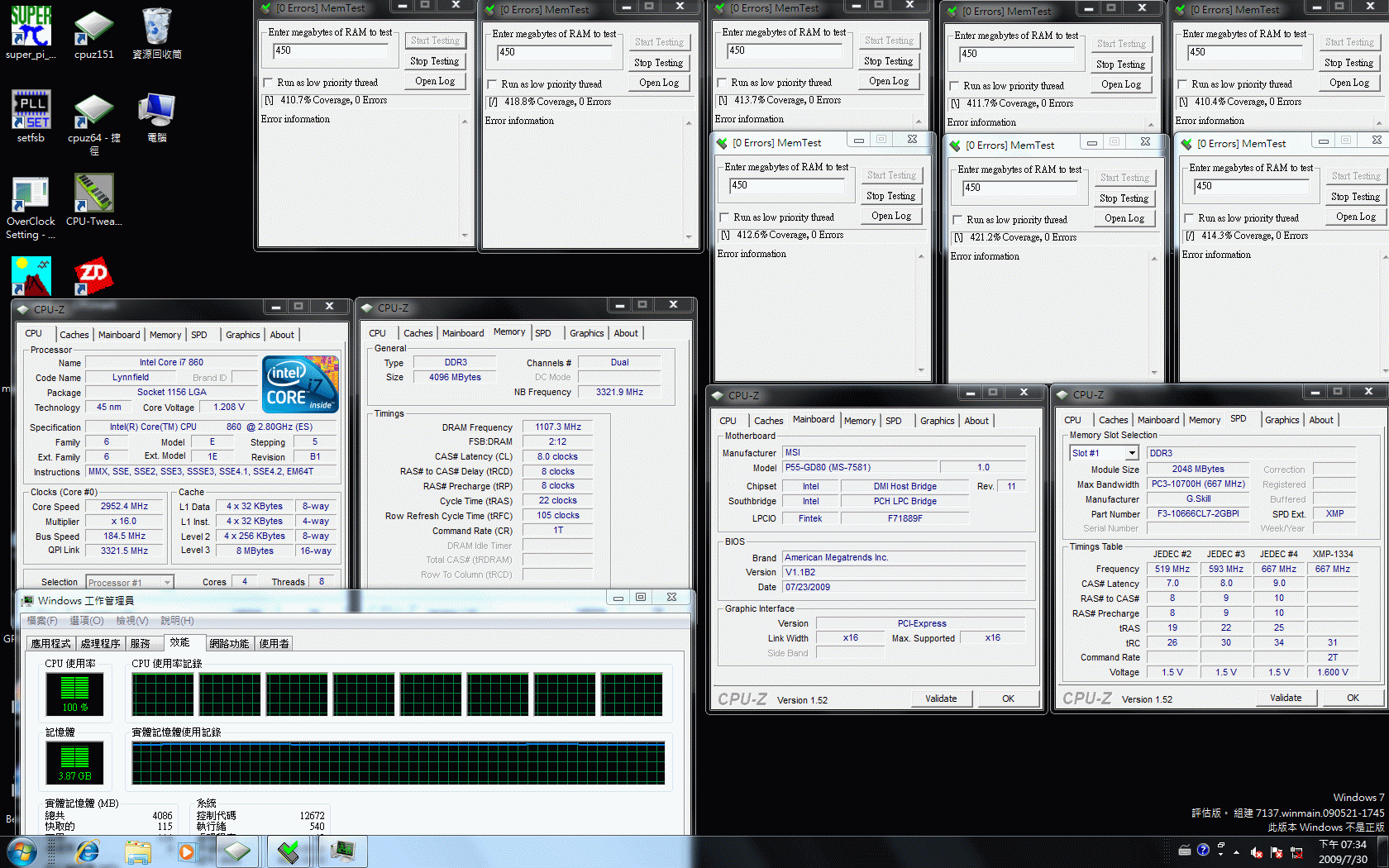1389x868 pixels.
Task: Select Graphics tab in CPU-Z Mainboard window
Action: point(937,421)
